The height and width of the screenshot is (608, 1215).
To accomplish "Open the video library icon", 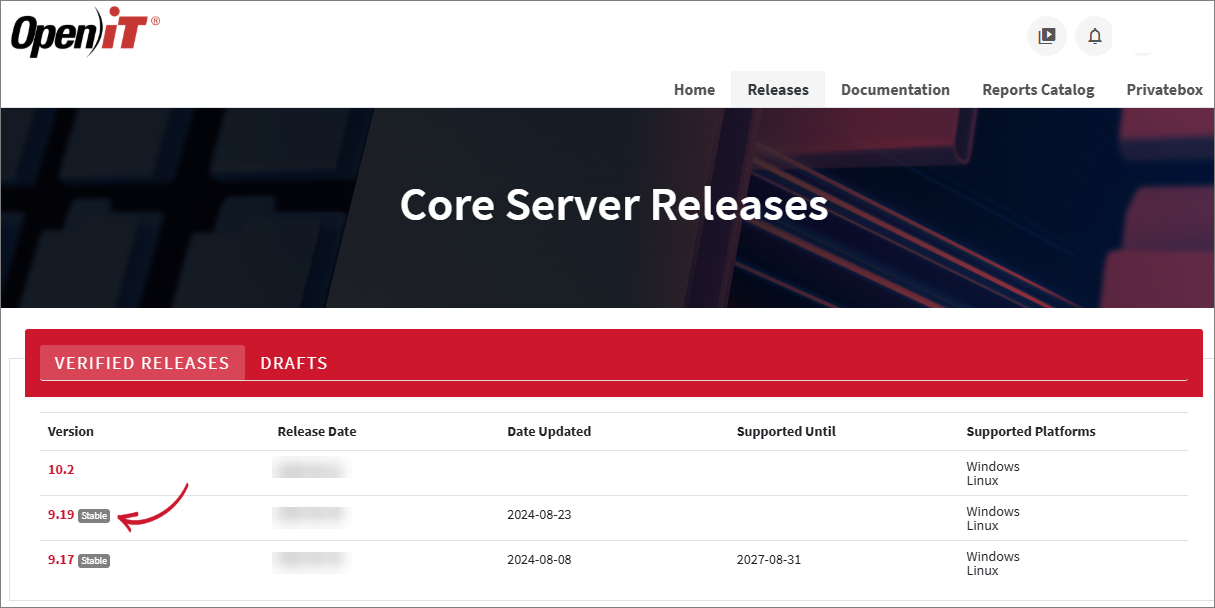I will (x=1047, y=36).
